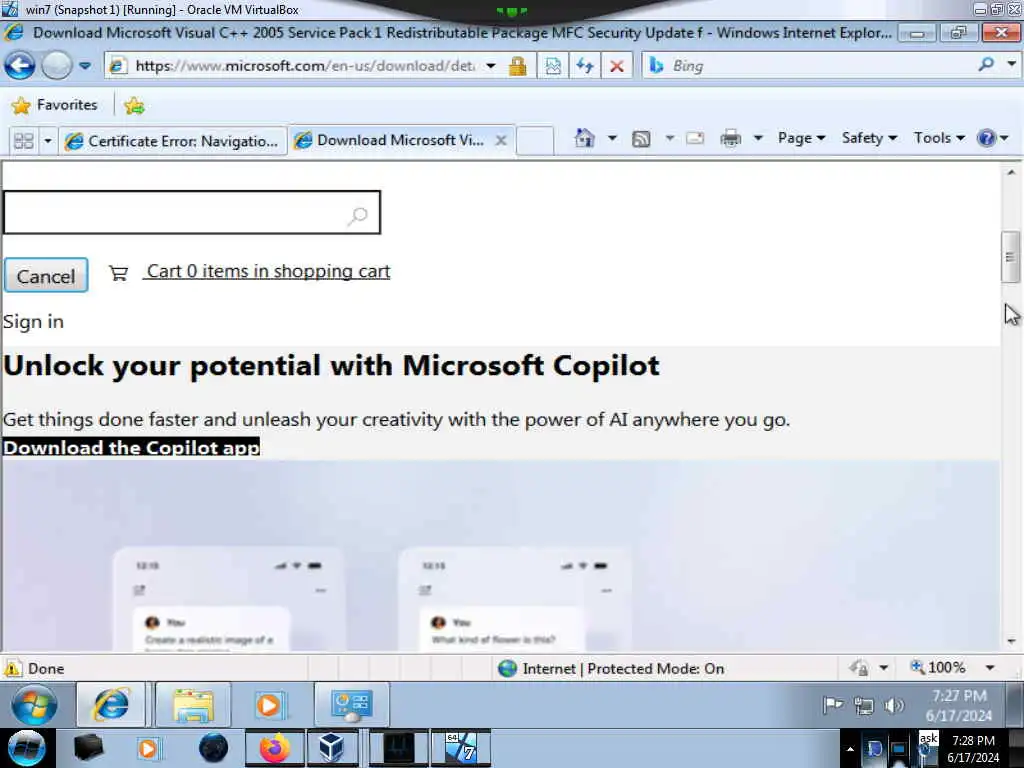
Task: Expand zoom level dropdown arrow
Action: click(990, 667)
